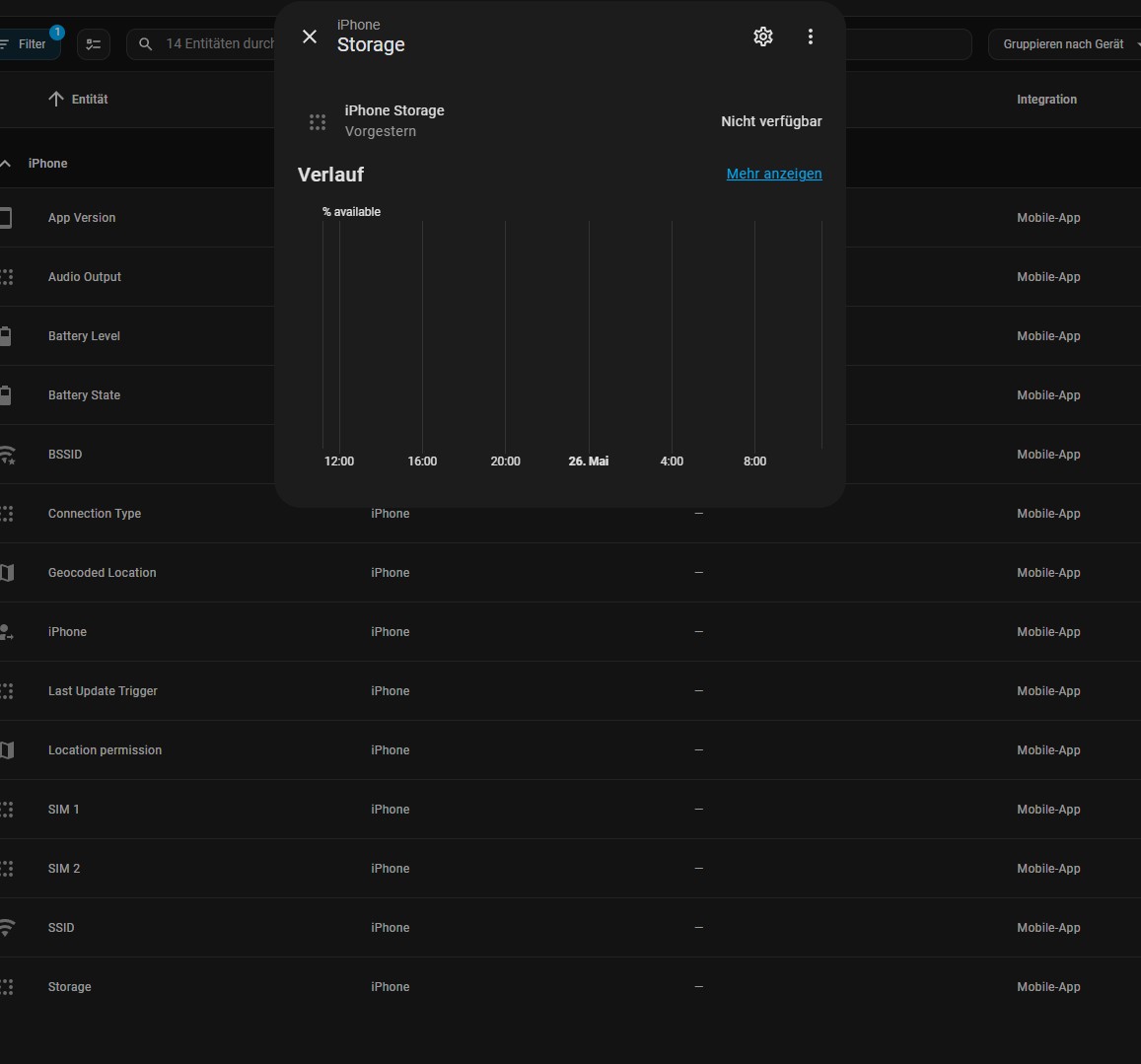Click the Entität sort arrow icon
The image size is (1141, 1064).
click(56, 99)
